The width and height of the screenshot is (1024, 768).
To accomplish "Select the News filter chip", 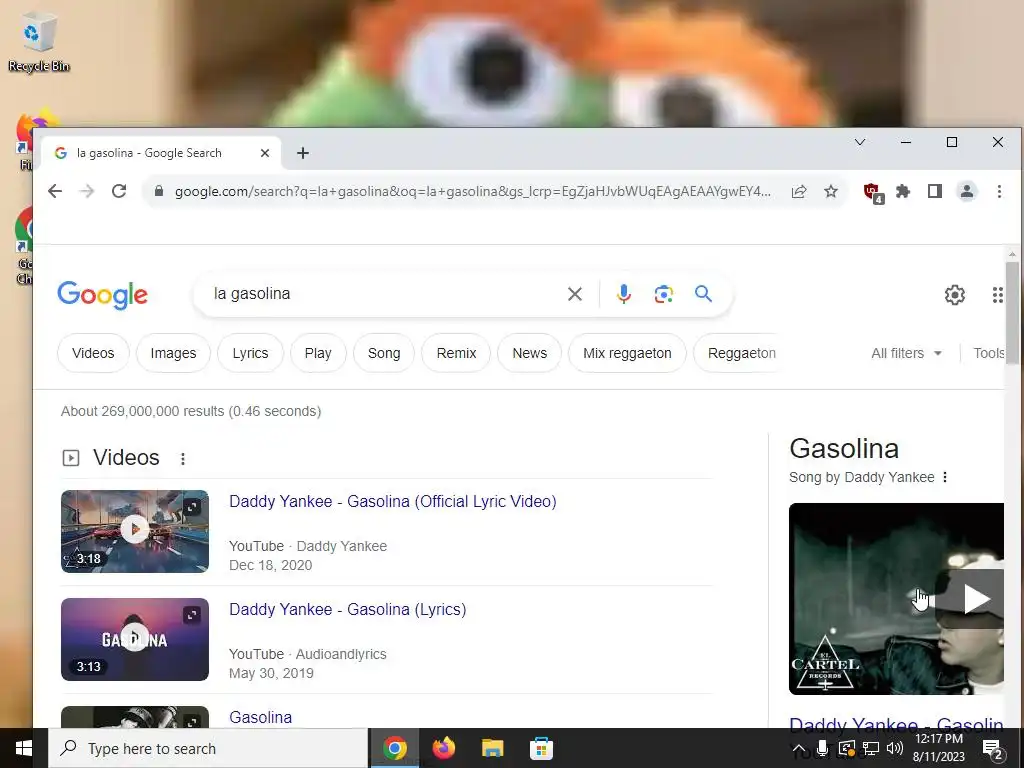I will [x=530, y=353].
